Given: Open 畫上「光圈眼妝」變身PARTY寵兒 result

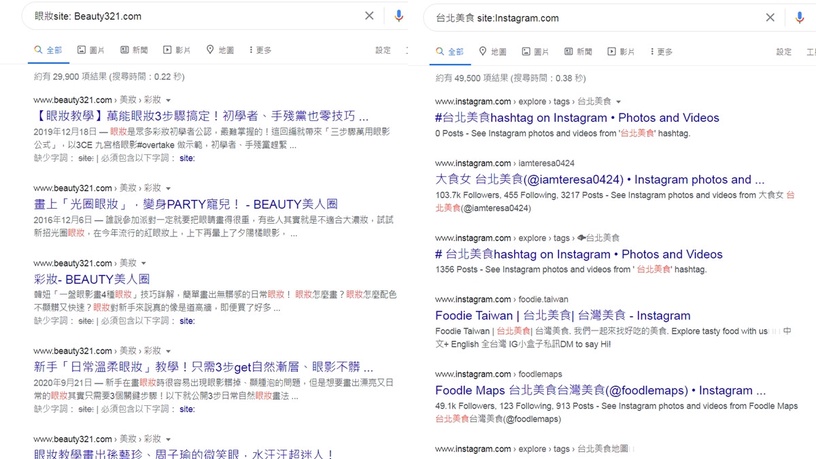Looking at the screenshot, I should click(x=186, y=204).
